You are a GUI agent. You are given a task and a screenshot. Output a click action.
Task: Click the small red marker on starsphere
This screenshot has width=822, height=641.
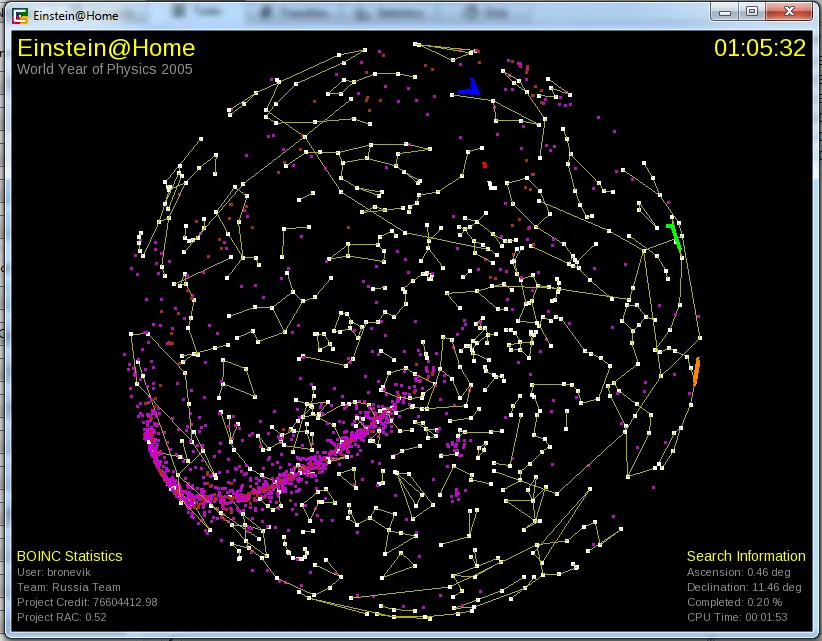tap(484, 165)
